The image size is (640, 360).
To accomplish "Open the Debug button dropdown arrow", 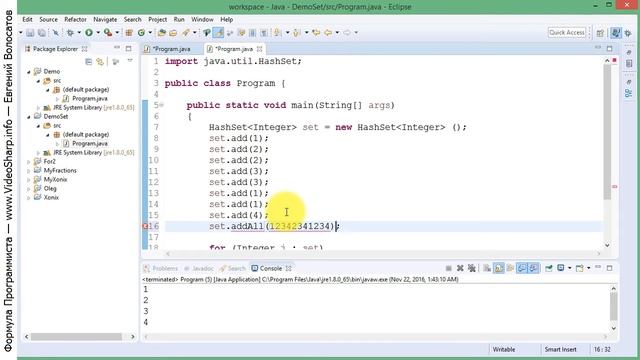I will coord(79,33).
